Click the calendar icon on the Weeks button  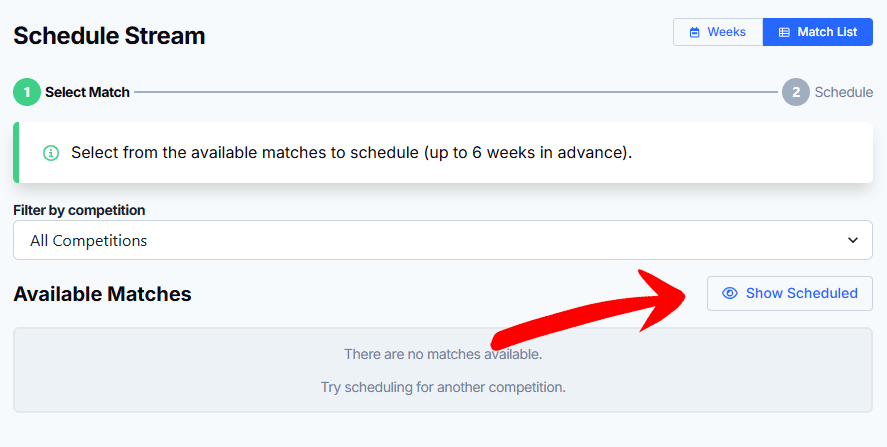(694, 32)
